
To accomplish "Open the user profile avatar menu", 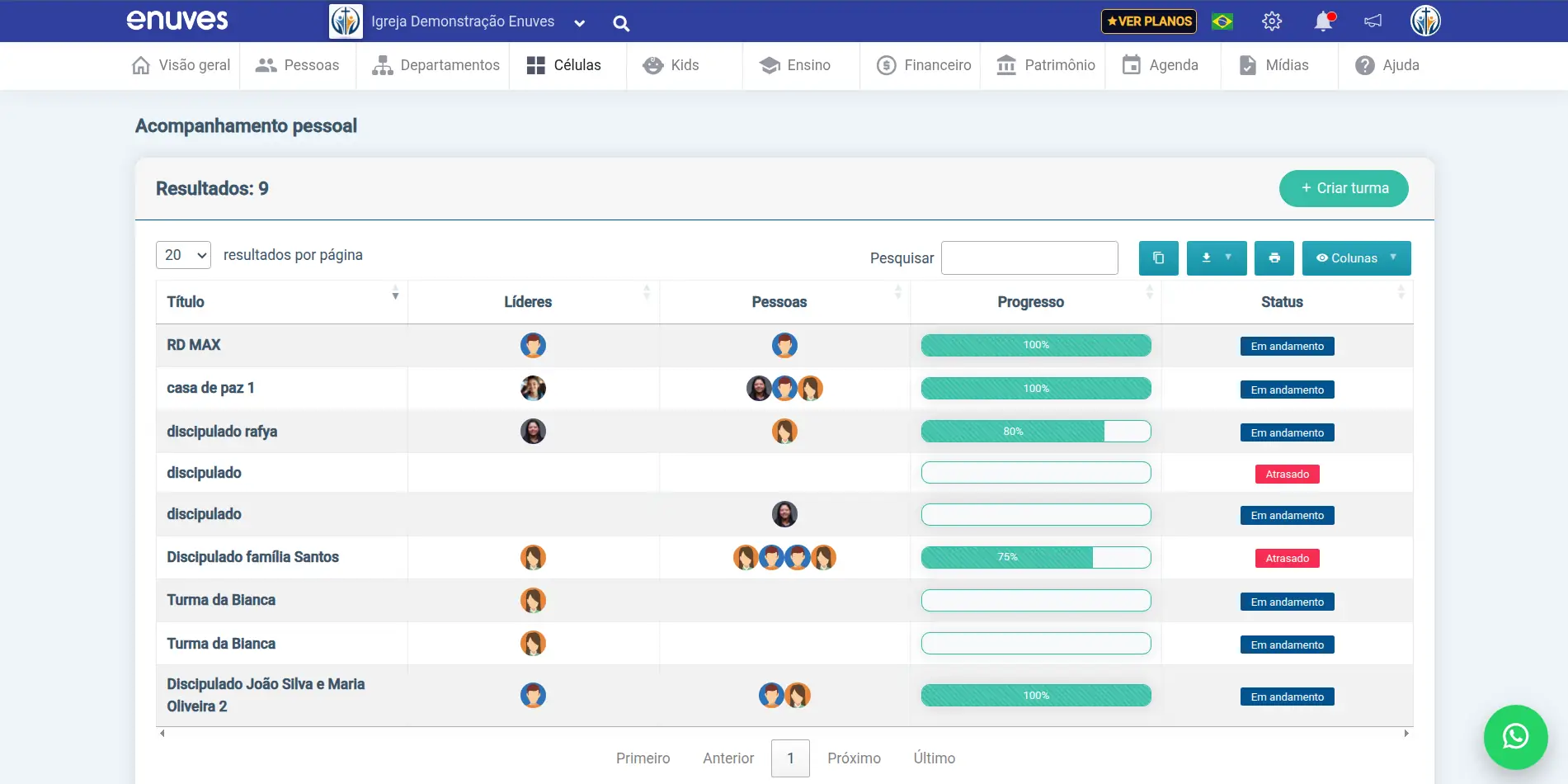I will (x=1425, y=21).
